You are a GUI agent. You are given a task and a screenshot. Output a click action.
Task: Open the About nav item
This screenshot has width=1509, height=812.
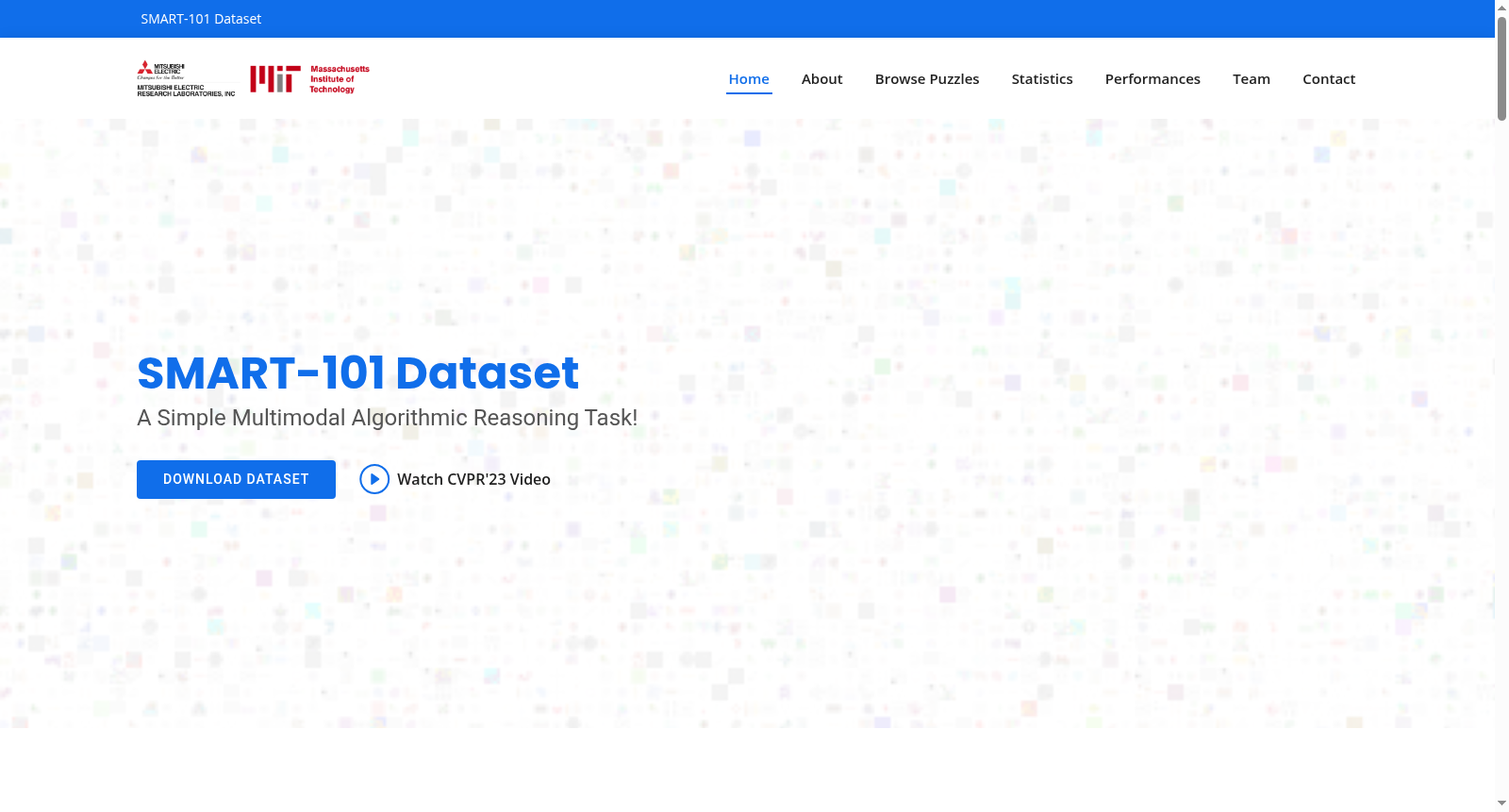[x=821, y=79]
